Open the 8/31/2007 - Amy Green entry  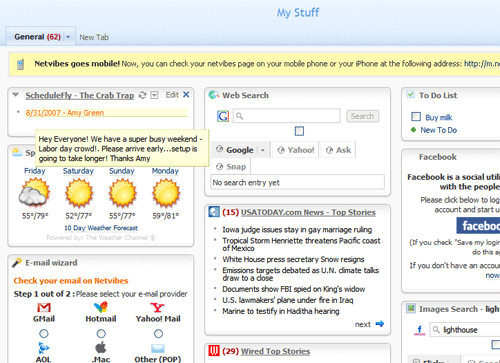65,113
